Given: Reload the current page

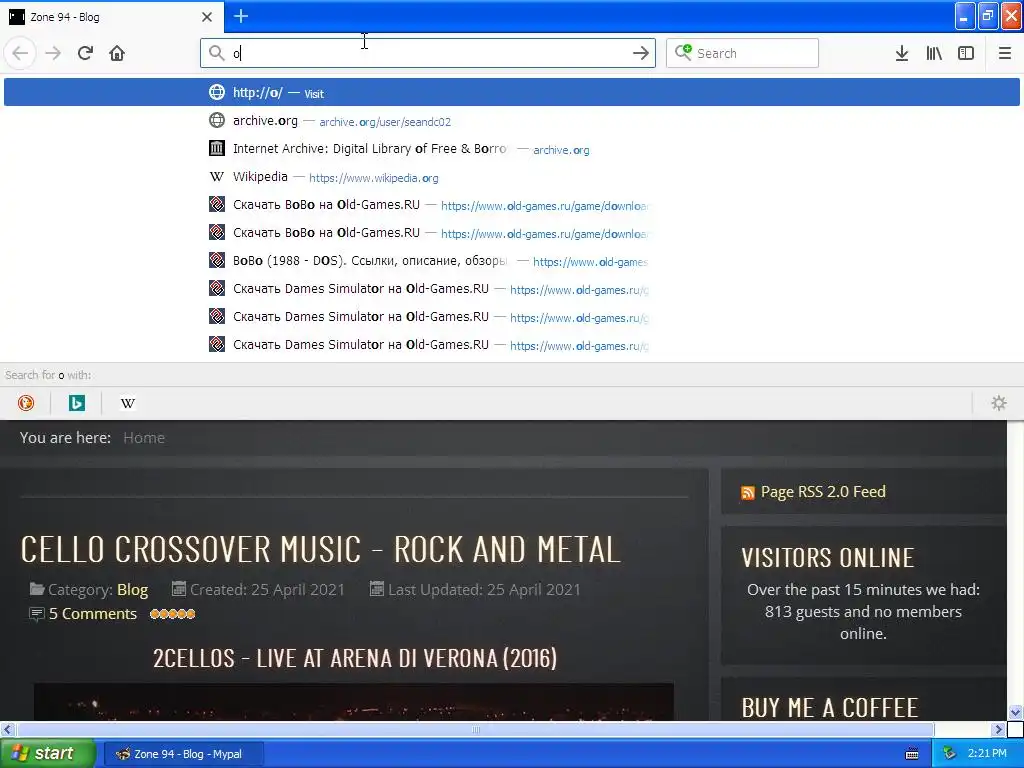Looking at the screenshot, I should 85,53.
